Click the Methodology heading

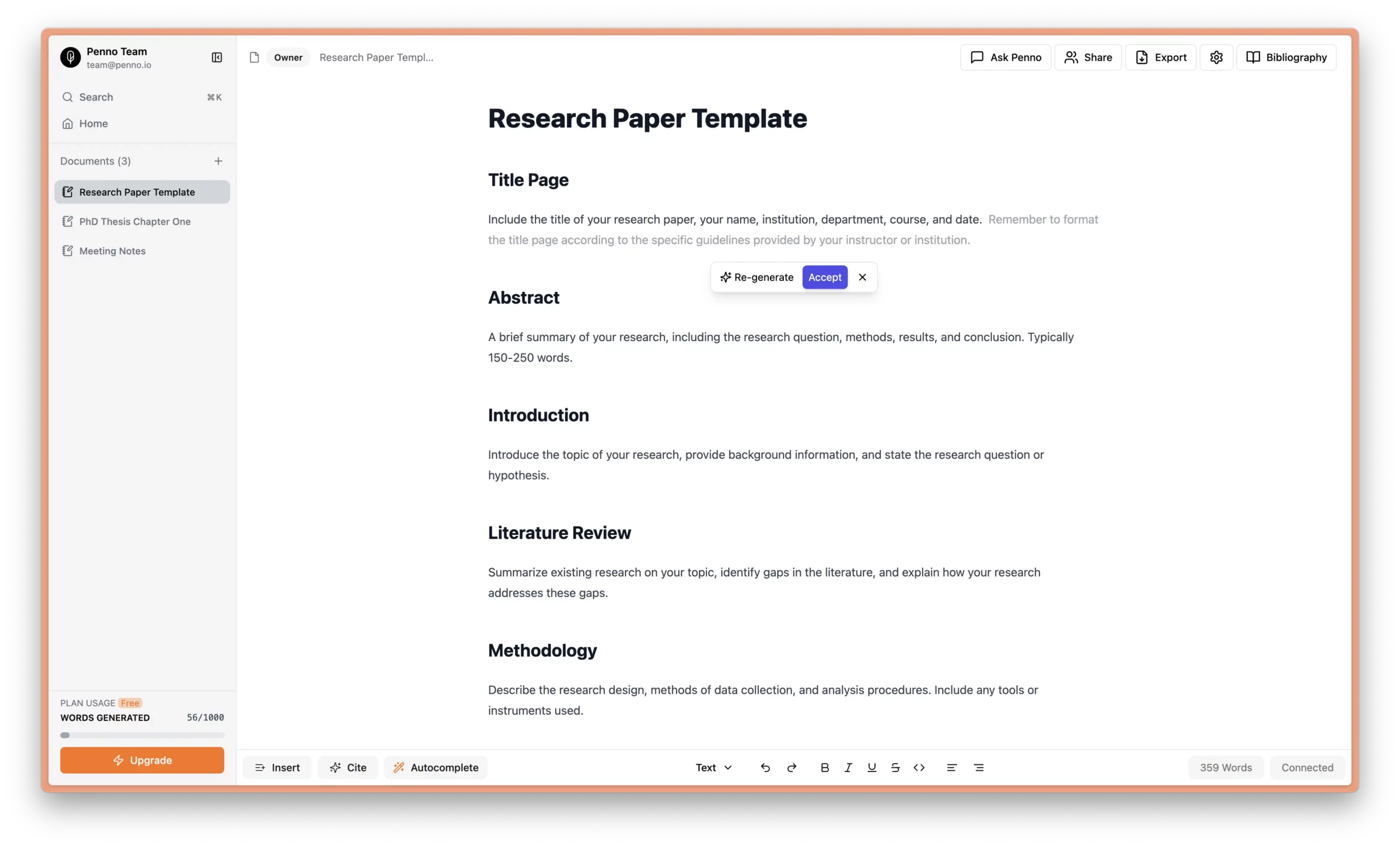tap(542, 650)
